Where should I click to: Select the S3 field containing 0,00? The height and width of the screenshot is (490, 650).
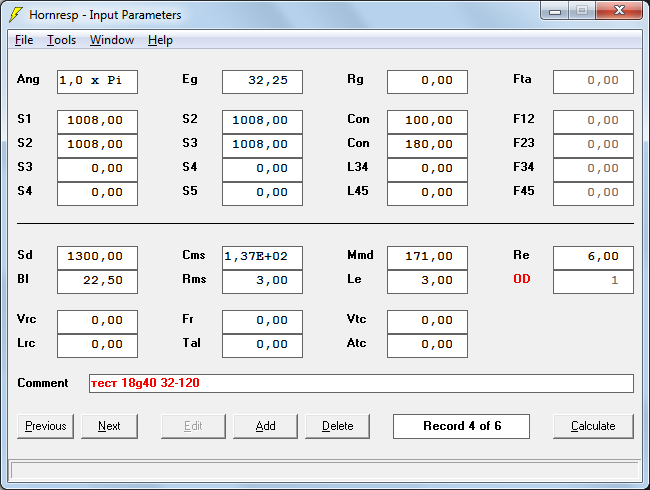(x=97, y=170)
